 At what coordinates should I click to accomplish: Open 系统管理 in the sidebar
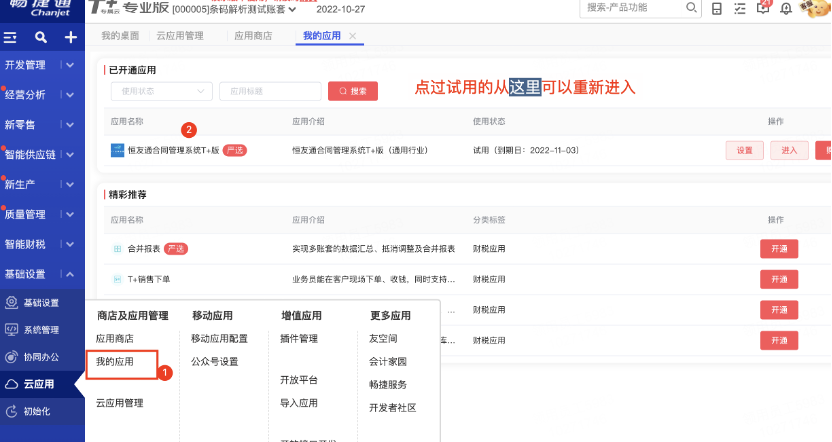tap(41, 330)
